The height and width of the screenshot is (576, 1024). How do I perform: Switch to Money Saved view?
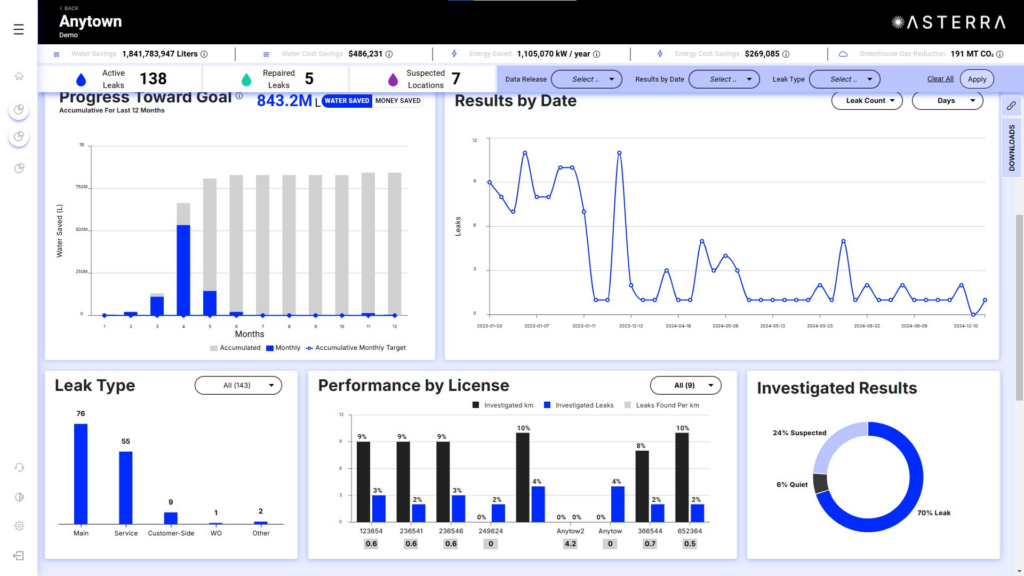[x=398, y=101]
